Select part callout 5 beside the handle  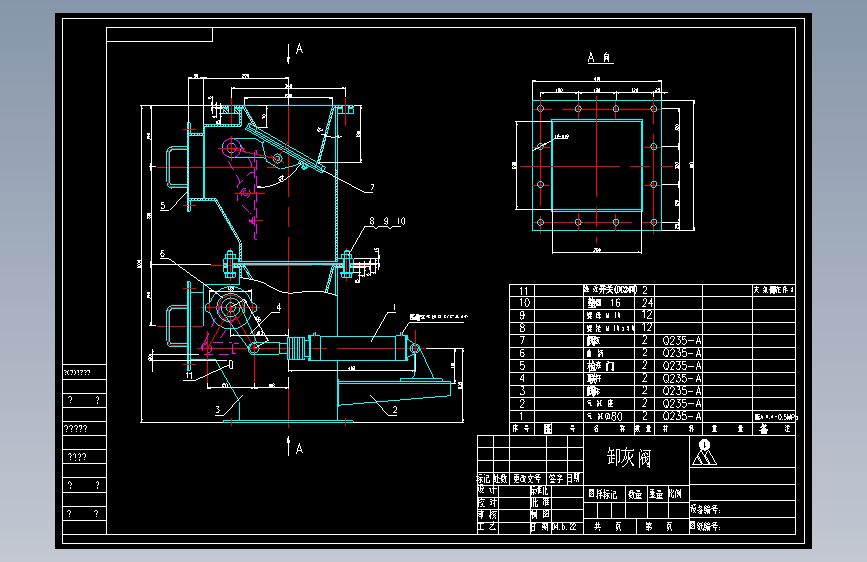click(x=163, y=206)
